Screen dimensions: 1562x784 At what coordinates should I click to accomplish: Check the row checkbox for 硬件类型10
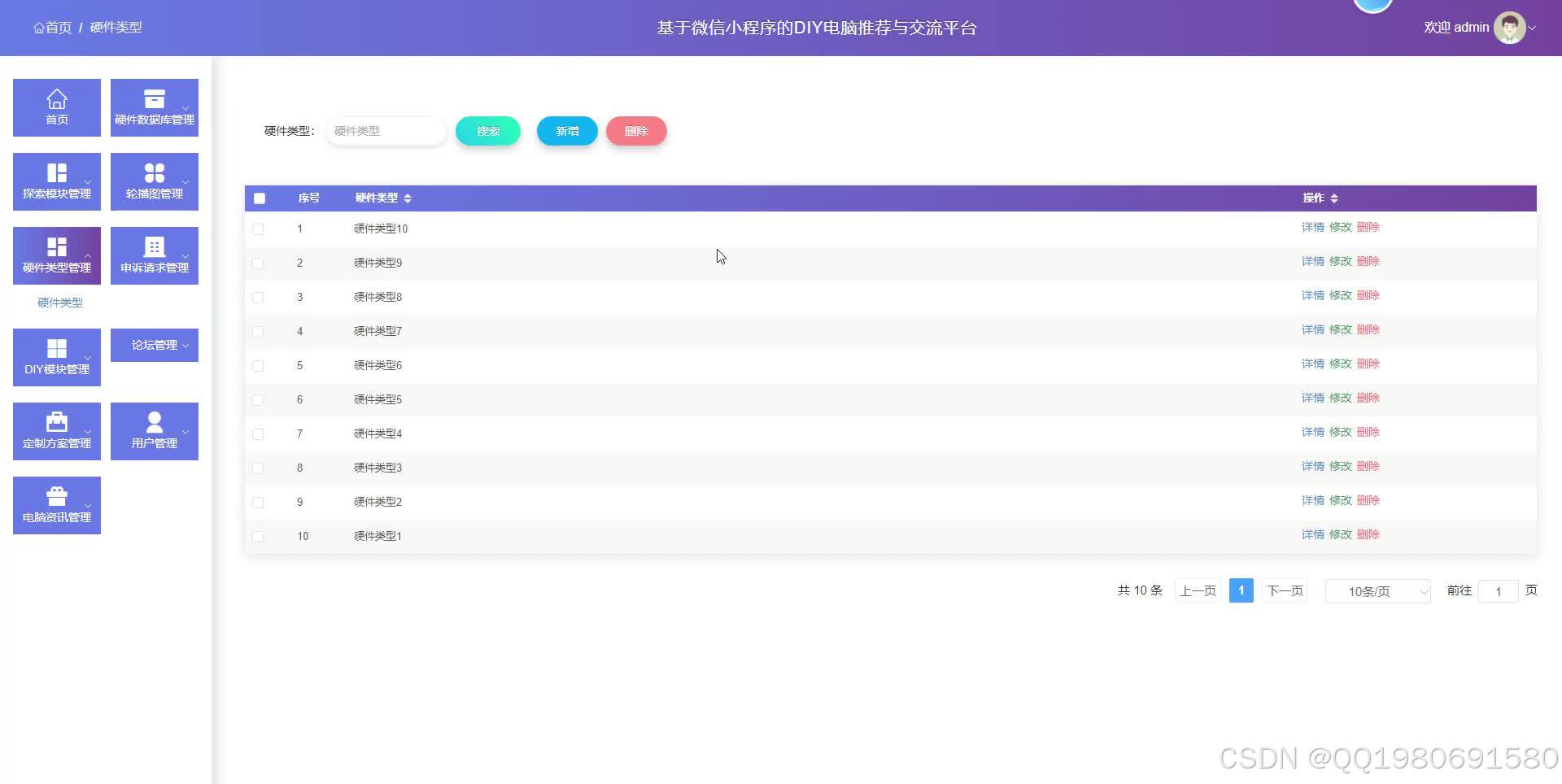point(259,229)
